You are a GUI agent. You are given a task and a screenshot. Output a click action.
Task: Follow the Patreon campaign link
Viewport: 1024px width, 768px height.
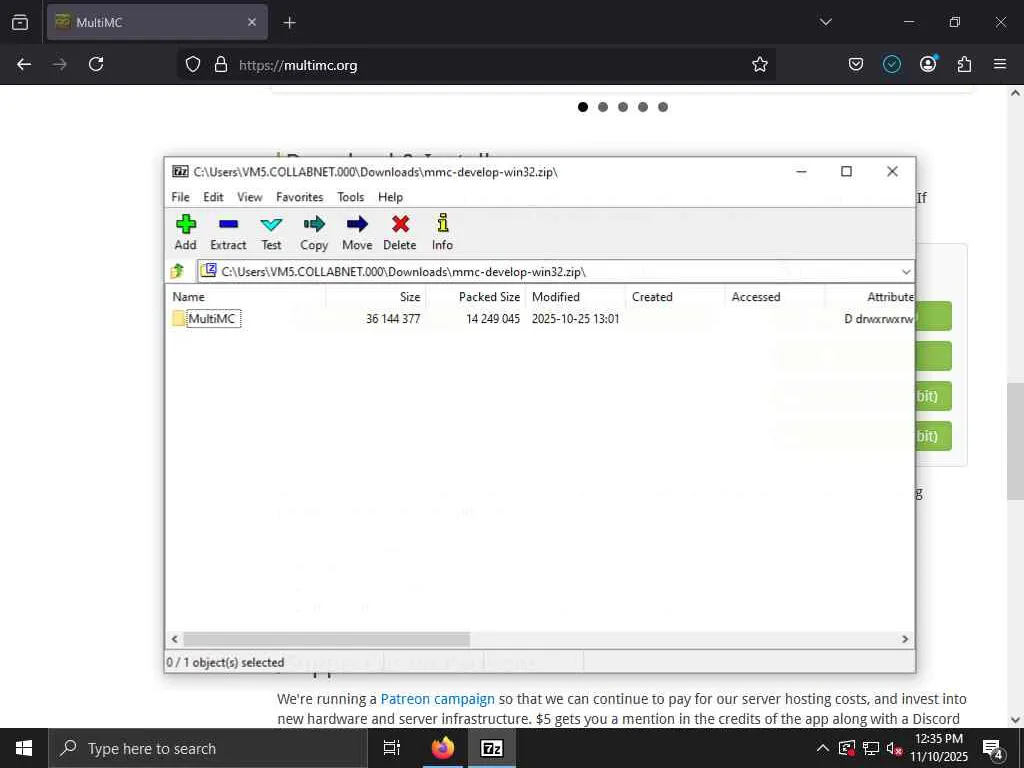tap(438, 699)
